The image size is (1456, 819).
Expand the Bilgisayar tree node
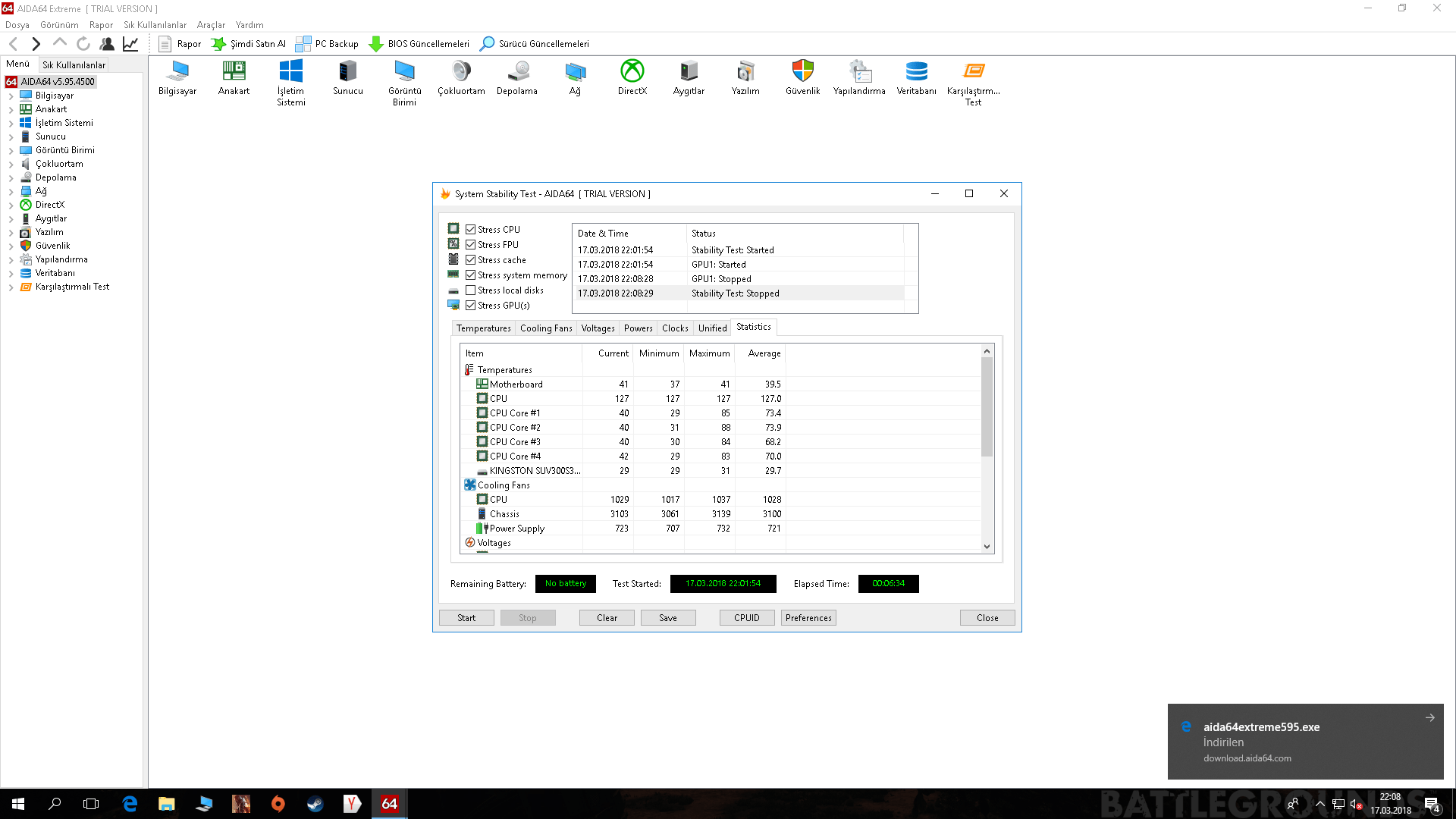[x=11, y=96]
